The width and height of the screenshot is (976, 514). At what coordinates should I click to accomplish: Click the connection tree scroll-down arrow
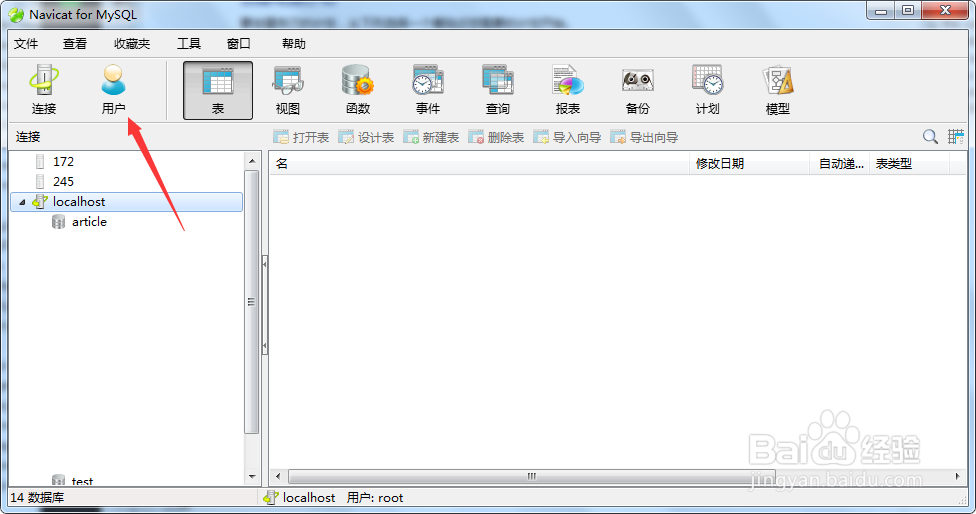click(252, 477)
